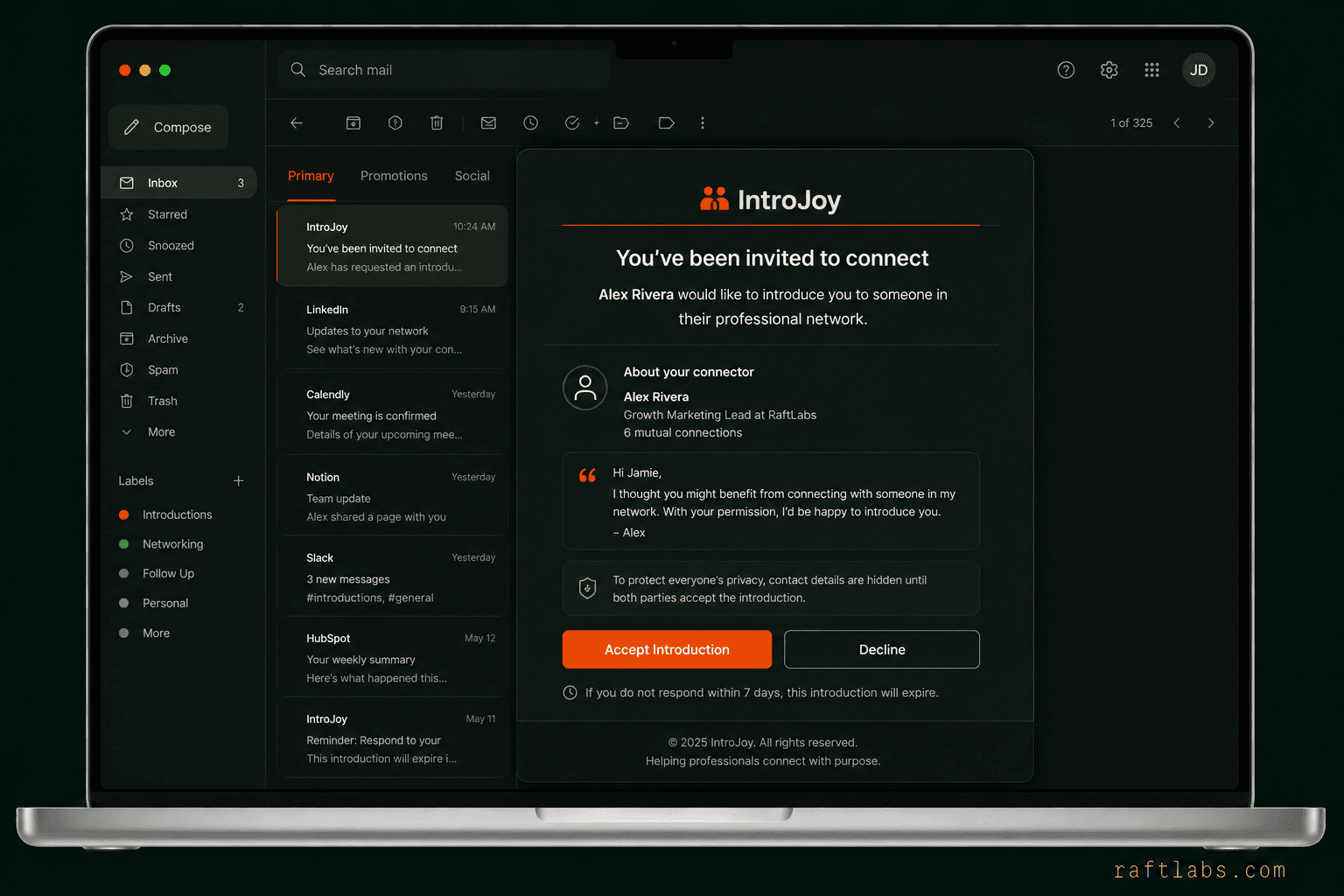1344x896 pixels.
Task: Open the Inbox folder
Action: (178, 183)
